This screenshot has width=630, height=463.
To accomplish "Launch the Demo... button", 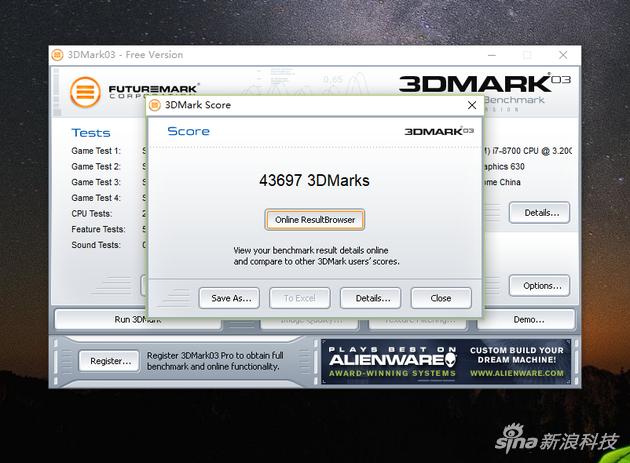I will [x=526, y=320].
